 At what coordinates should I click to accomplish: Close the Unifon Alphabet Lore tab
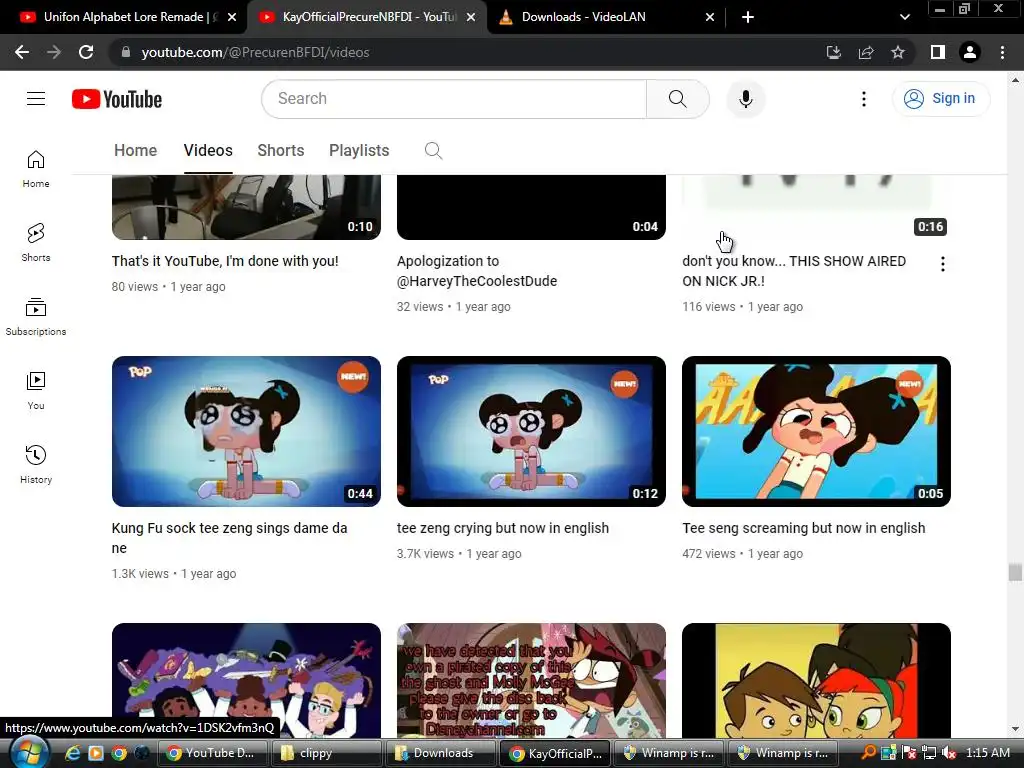[x=232, y=17]
